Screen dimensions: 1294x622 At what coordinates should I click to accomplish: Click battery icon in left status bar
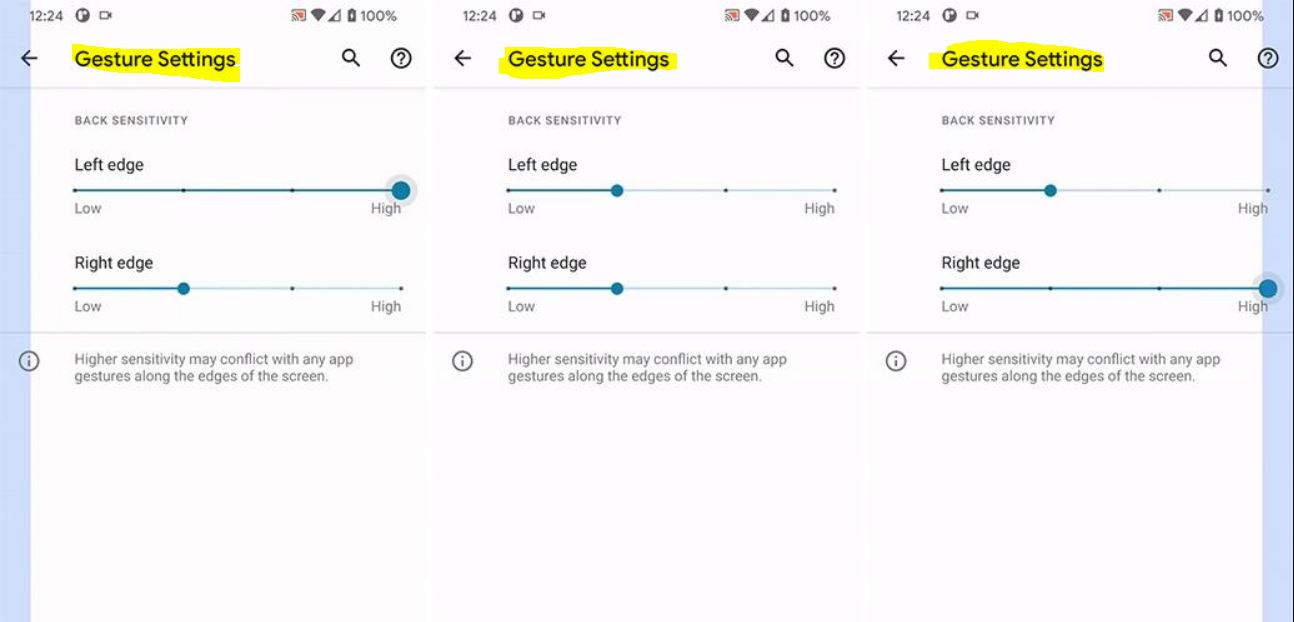click(352, 16)
